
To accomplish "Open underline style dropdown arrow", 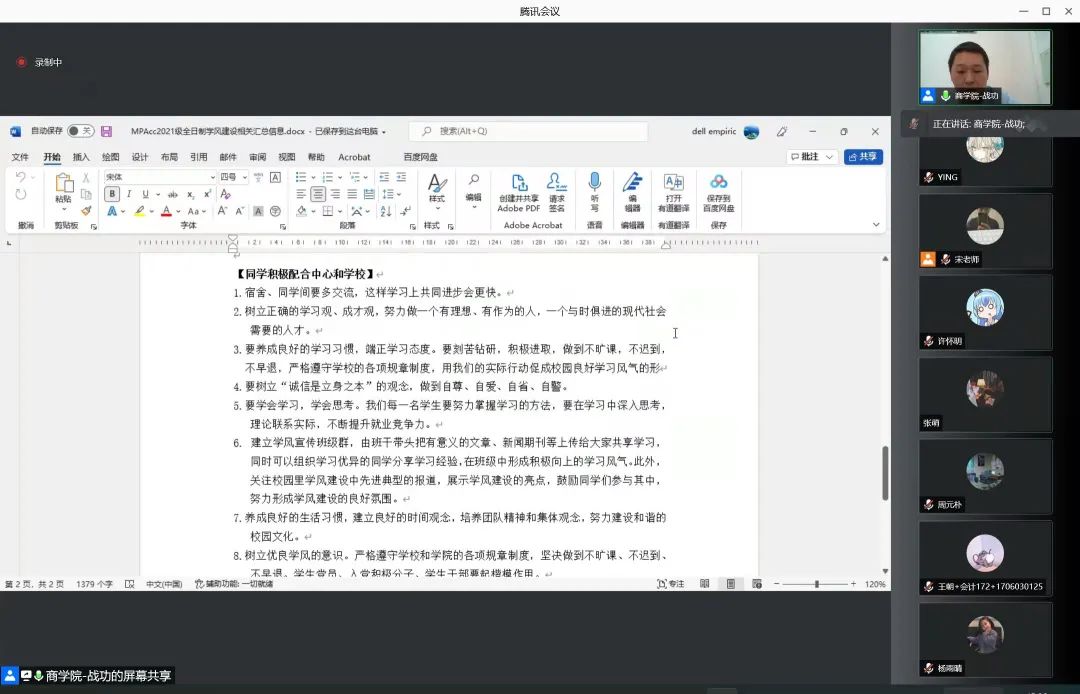I will (x=156, y=194).
